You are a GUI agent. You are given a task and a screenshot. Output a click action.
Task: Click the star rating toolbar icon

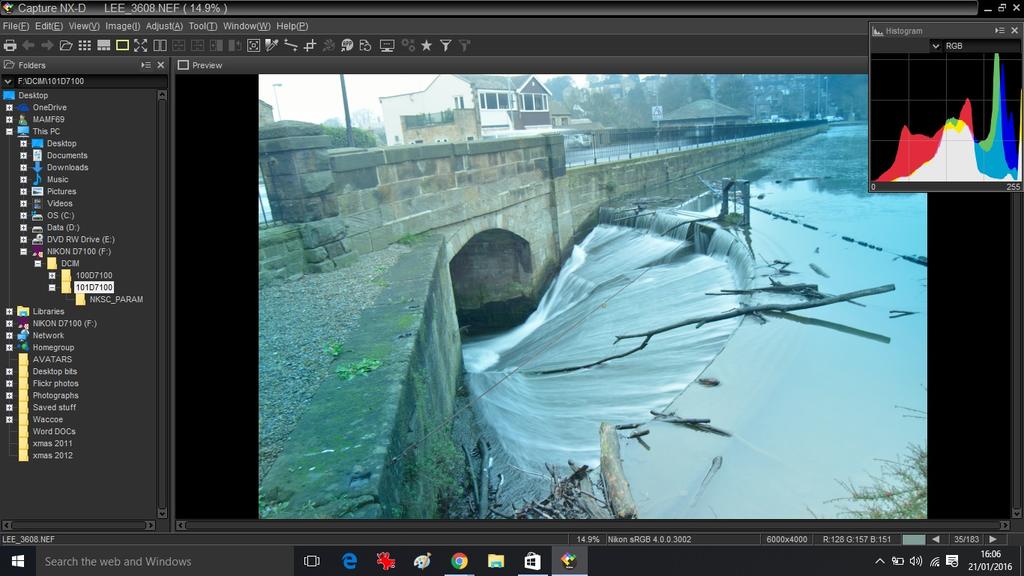pos(426,45)
